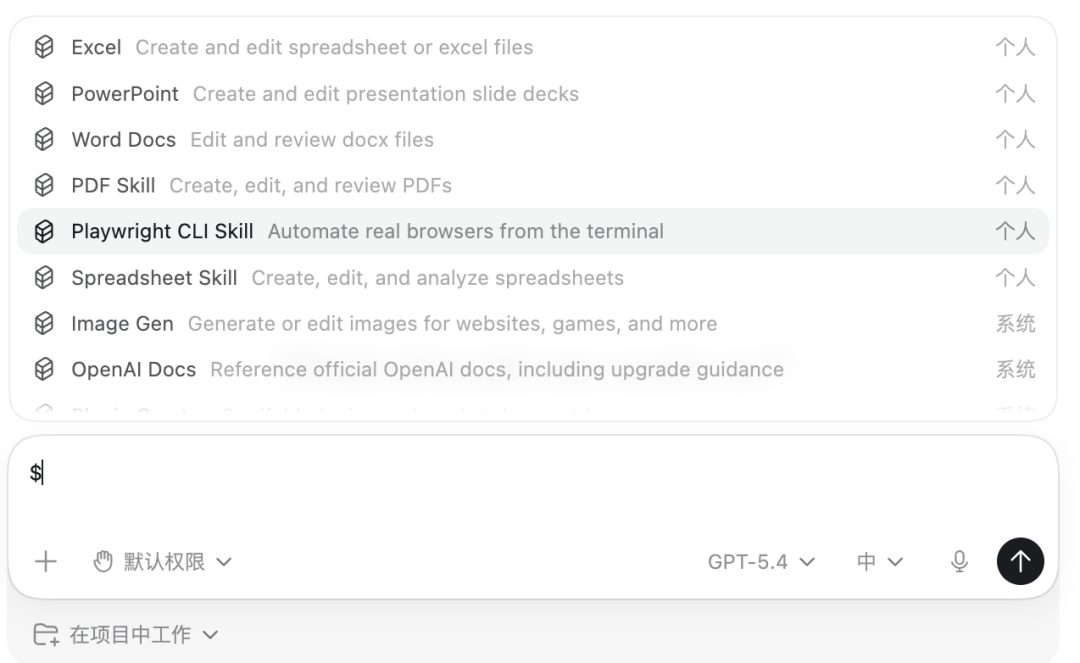
Task: Open the 默认权限 permissions dropdown
Action: pos(163,562)
